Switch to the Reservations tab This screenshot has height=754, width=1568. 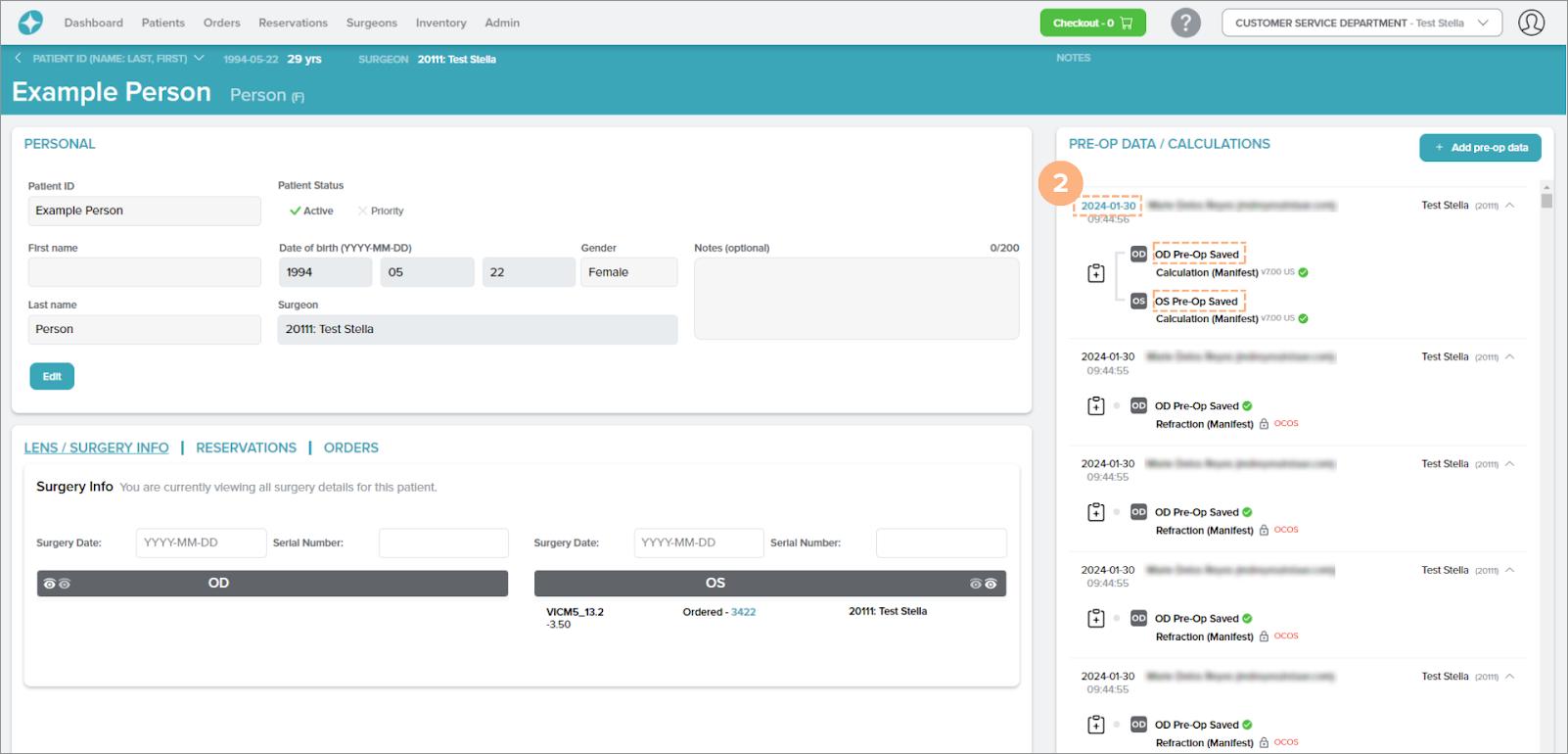(x=246, y=448)
